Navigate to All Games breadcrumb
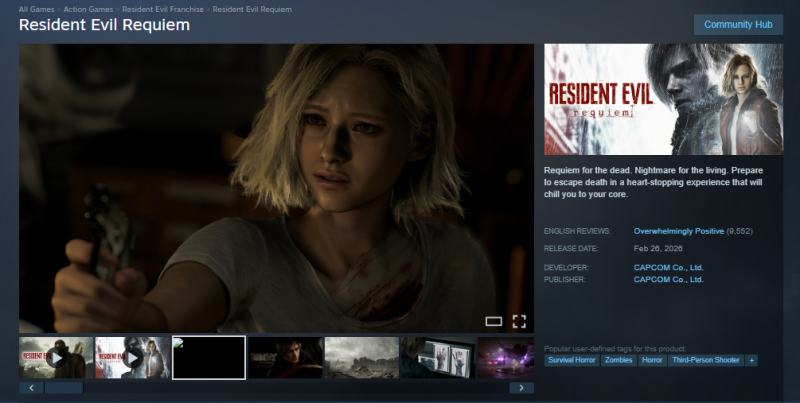800x403 pixels. 37,9
